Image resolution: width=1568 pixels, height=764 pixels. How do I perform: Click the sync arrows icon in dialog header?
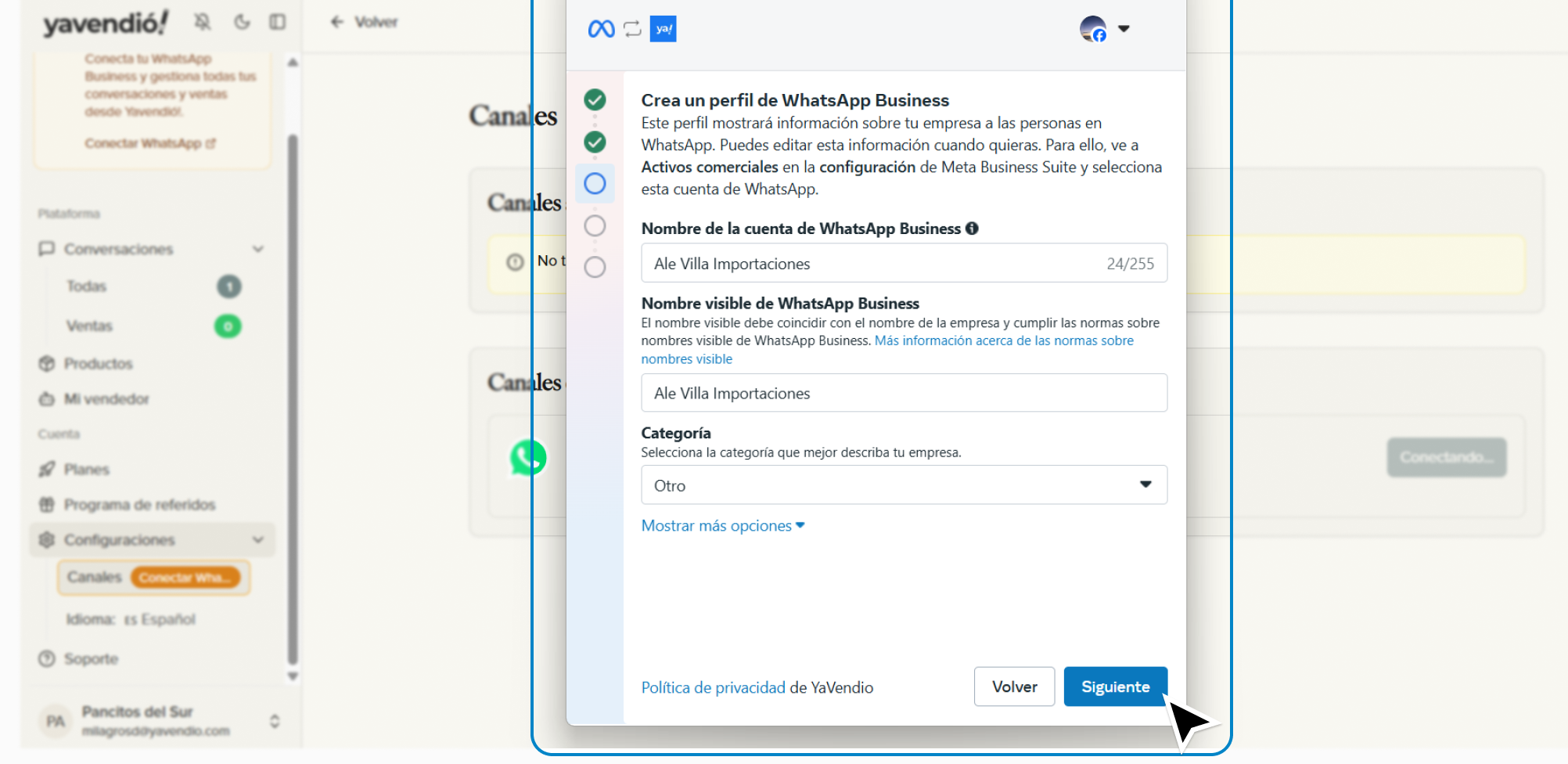pos(632,29)
